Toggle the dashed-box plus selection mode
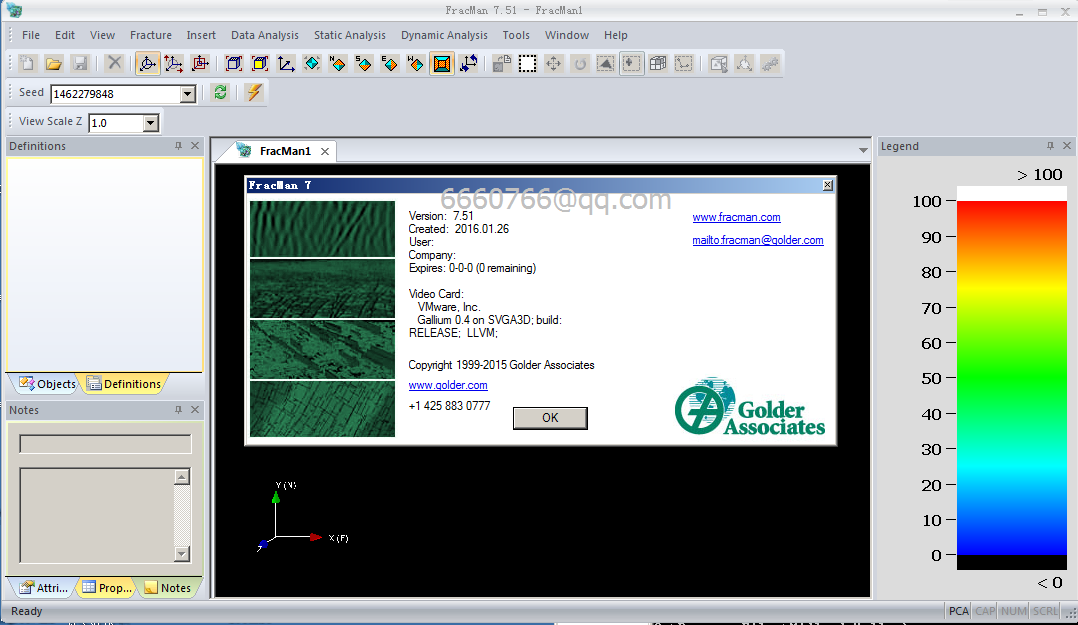The image size is (1078, 625). 631,64
